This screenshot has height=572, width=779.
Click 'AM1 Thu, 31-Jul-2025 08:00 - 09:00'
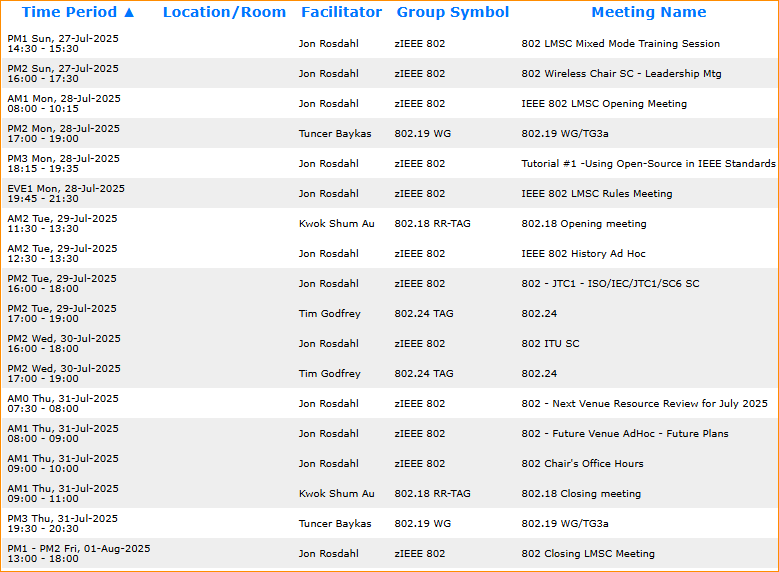(63, 433)
